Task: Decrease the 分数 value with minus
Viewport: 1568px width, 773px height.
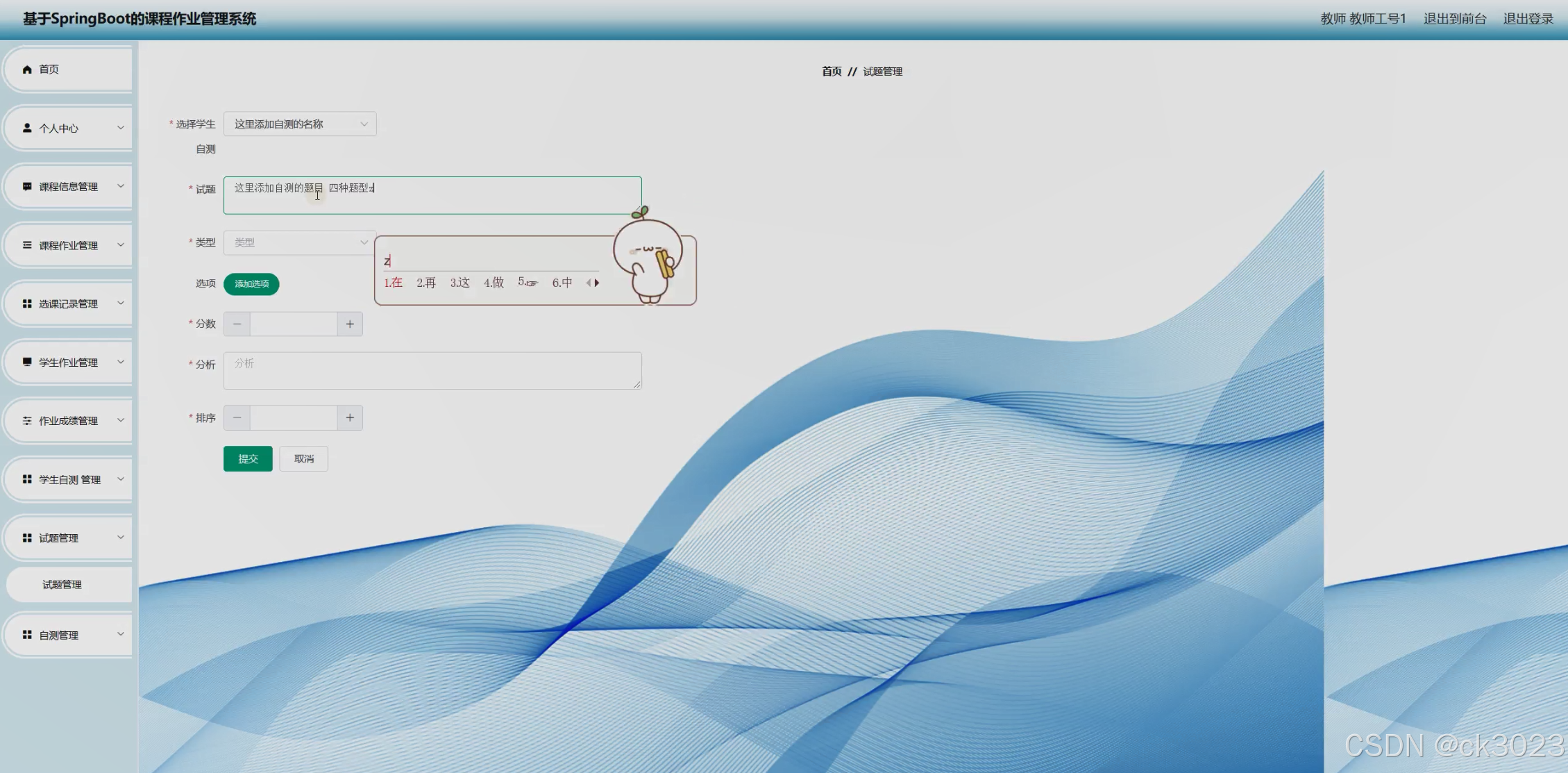Action: (237, 324)
